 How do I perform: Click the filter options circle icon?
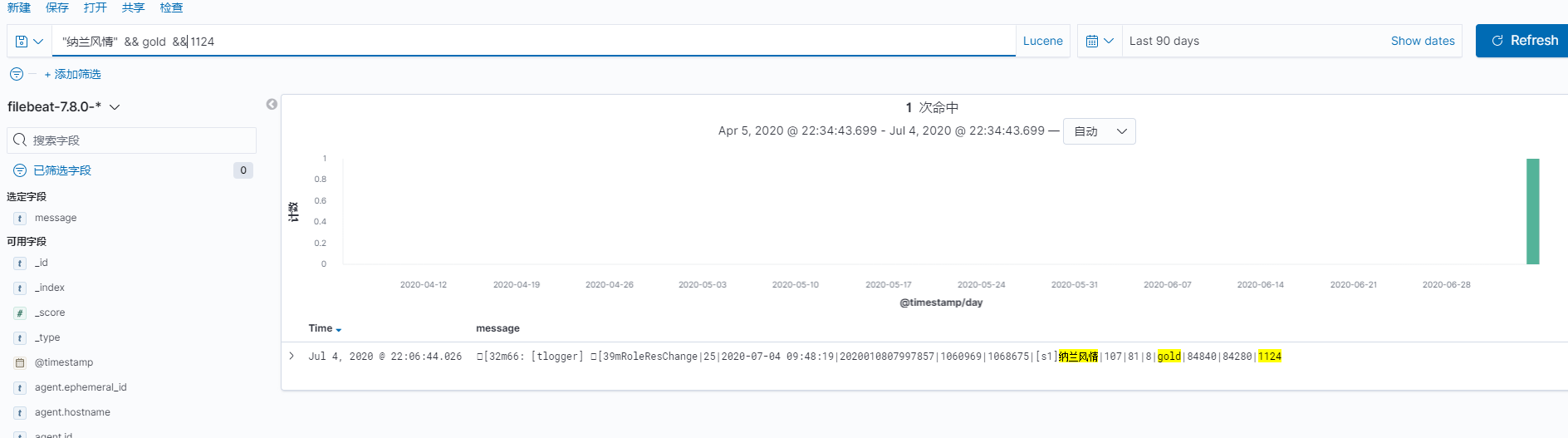pos(17,74)
